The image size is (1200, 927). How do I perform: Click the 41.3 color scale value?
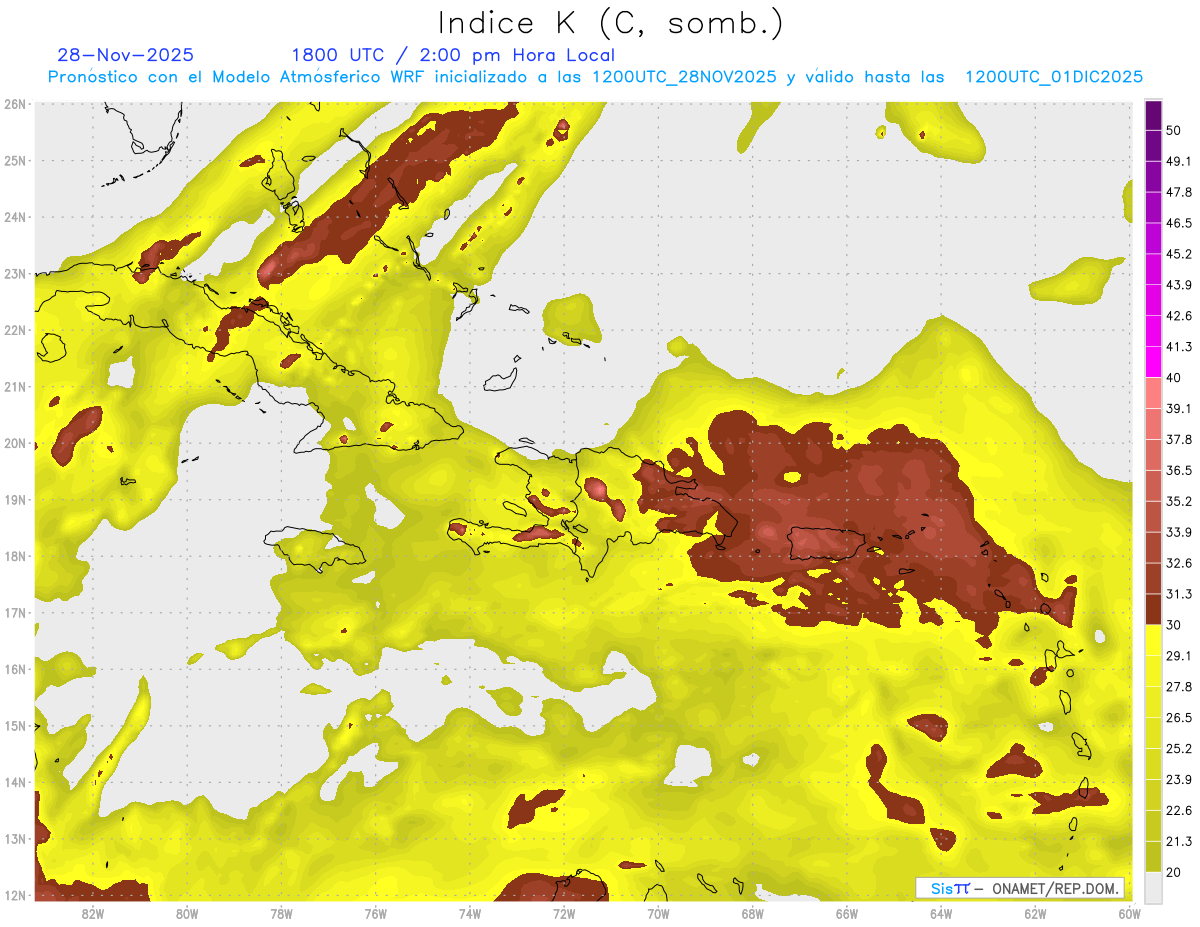click(x=1179, y=347)
